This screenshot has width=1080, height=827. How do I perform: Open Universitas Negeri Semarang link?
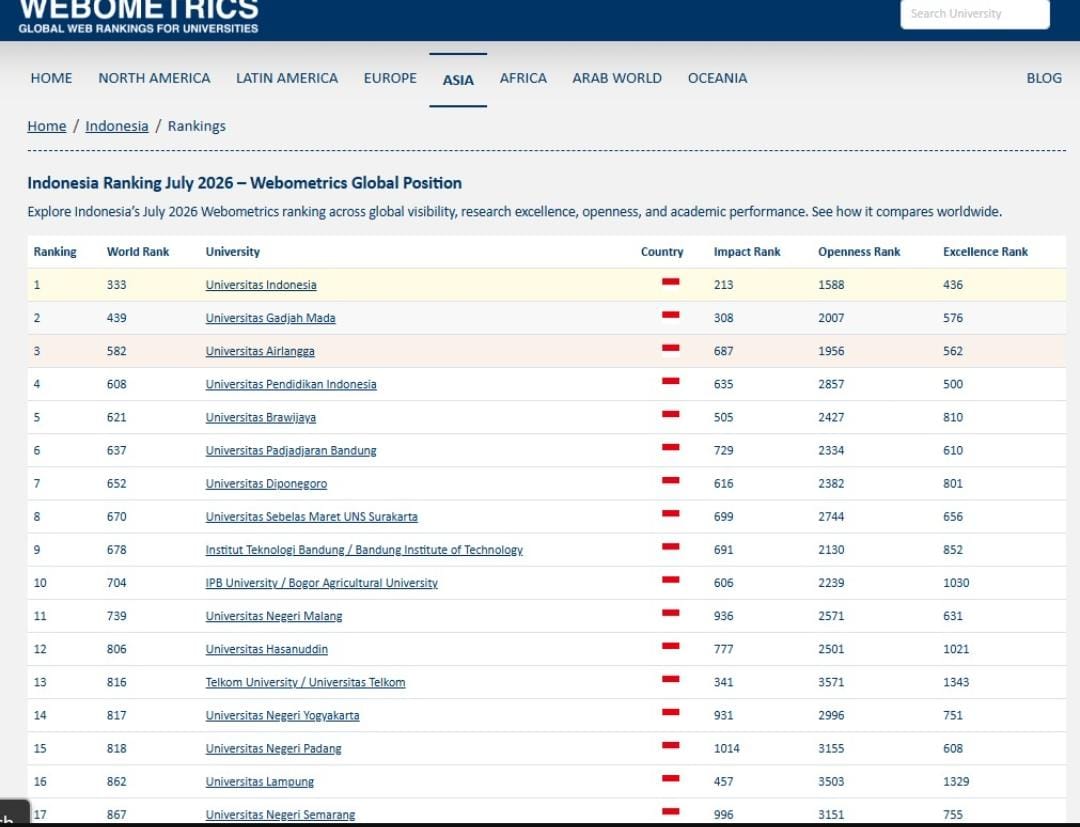click(280, 815)
